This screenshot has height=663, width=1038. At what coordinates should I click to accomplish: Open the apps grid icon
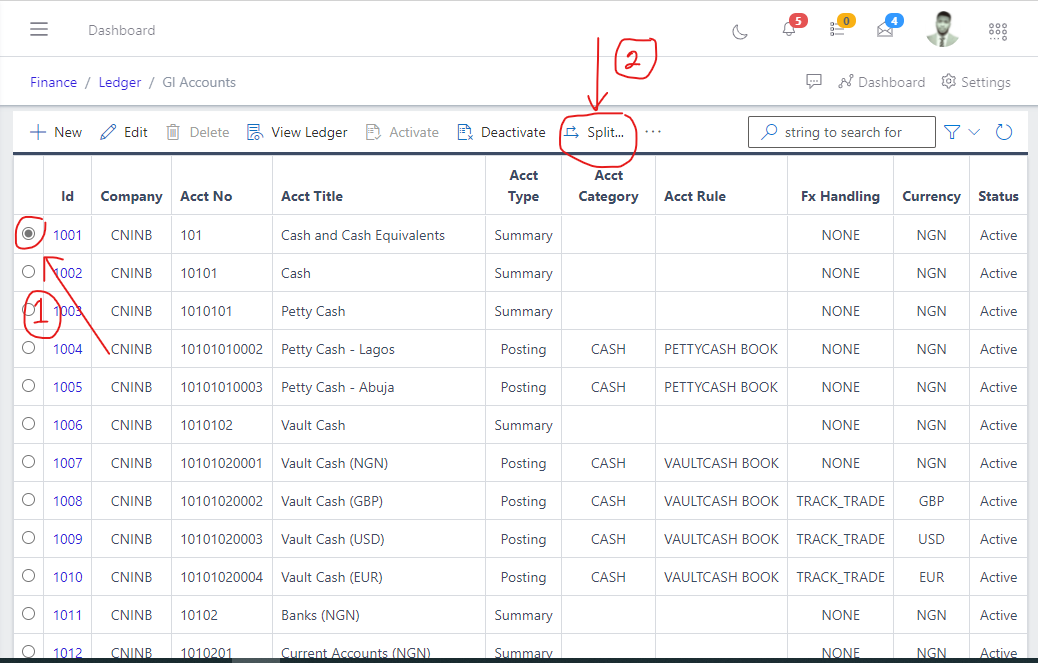point(997,31)
